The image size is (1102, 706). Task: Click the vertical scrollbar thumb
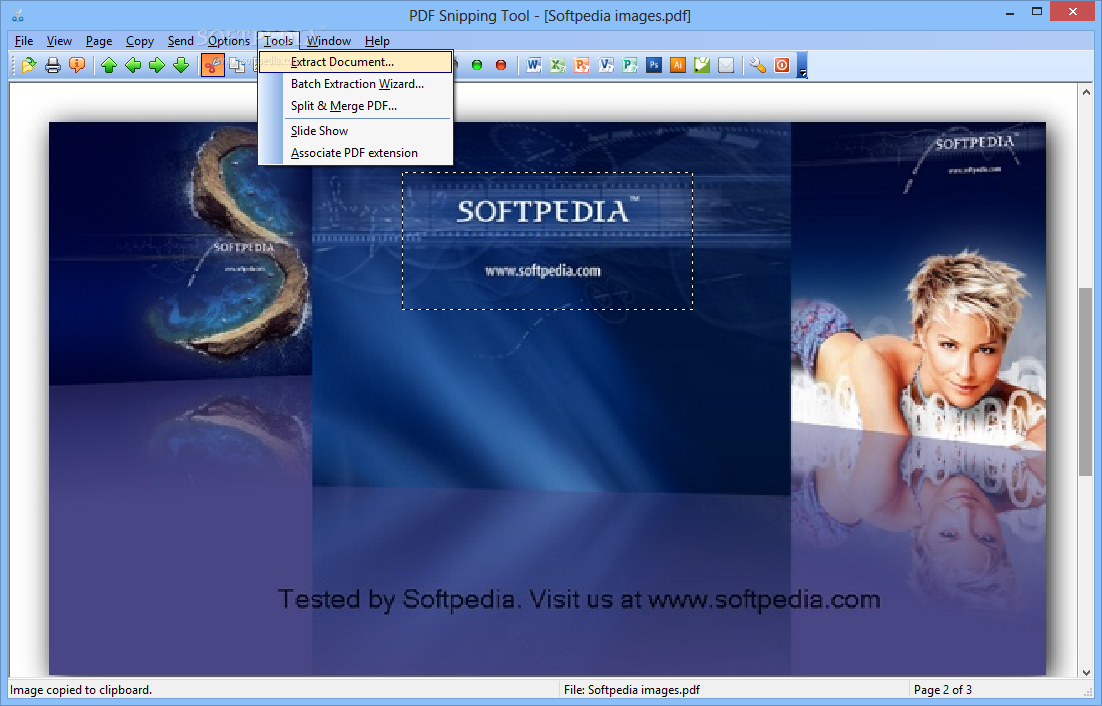tap(1086, 381)
